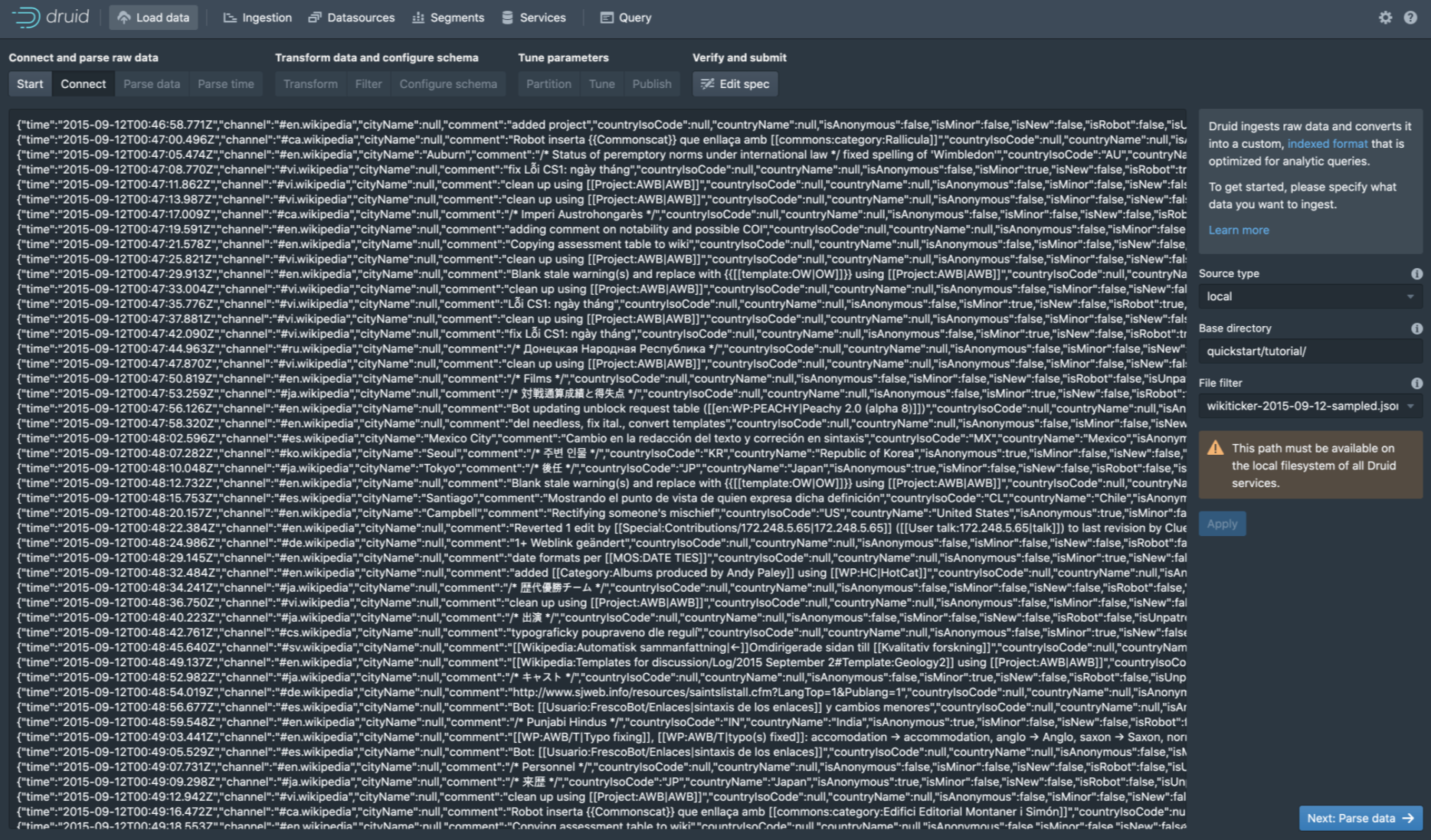Select the row with cityName 'Auburn'
This screenshot has height=840, width=1431.
[x=601, y=155]
